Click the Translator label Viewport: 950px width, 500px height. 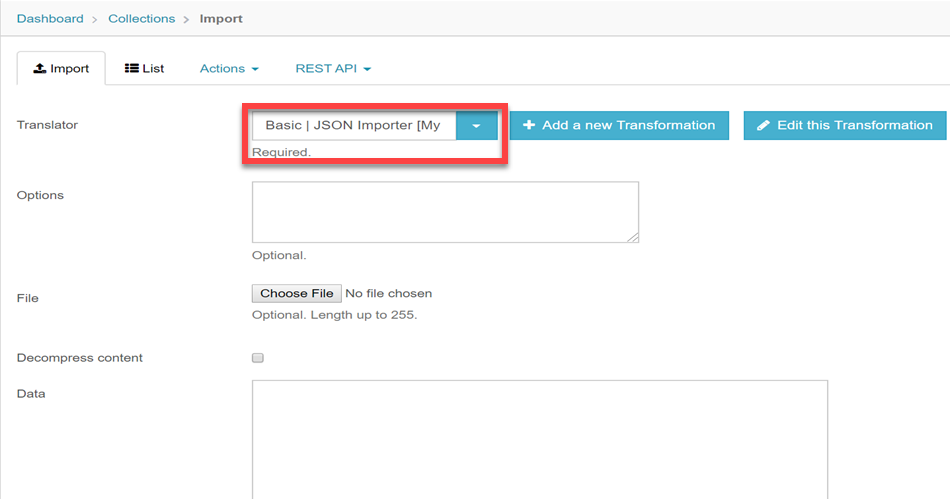click(x=47, y=125)
